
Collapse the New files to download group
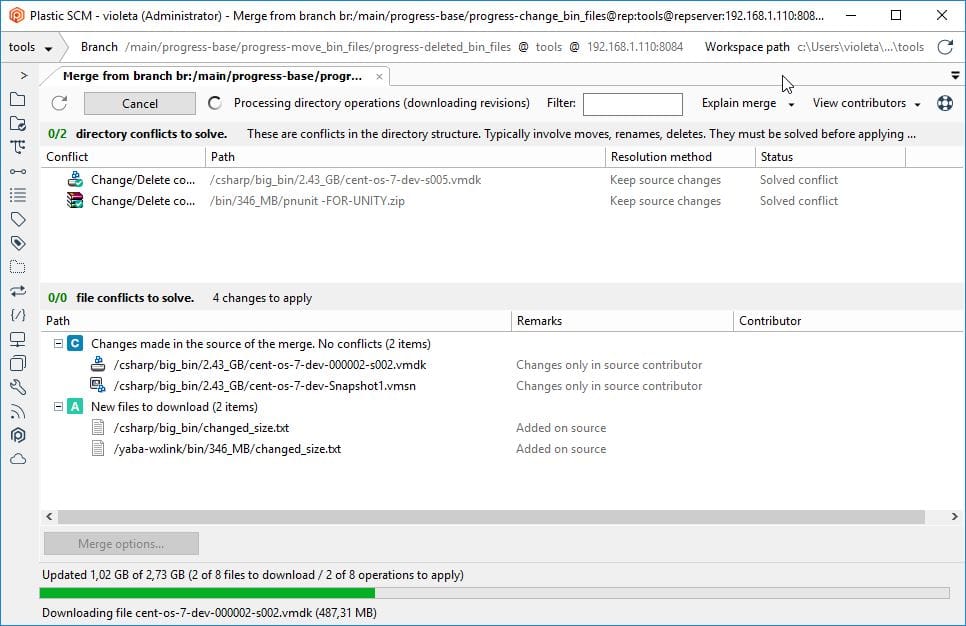point(60,407)
